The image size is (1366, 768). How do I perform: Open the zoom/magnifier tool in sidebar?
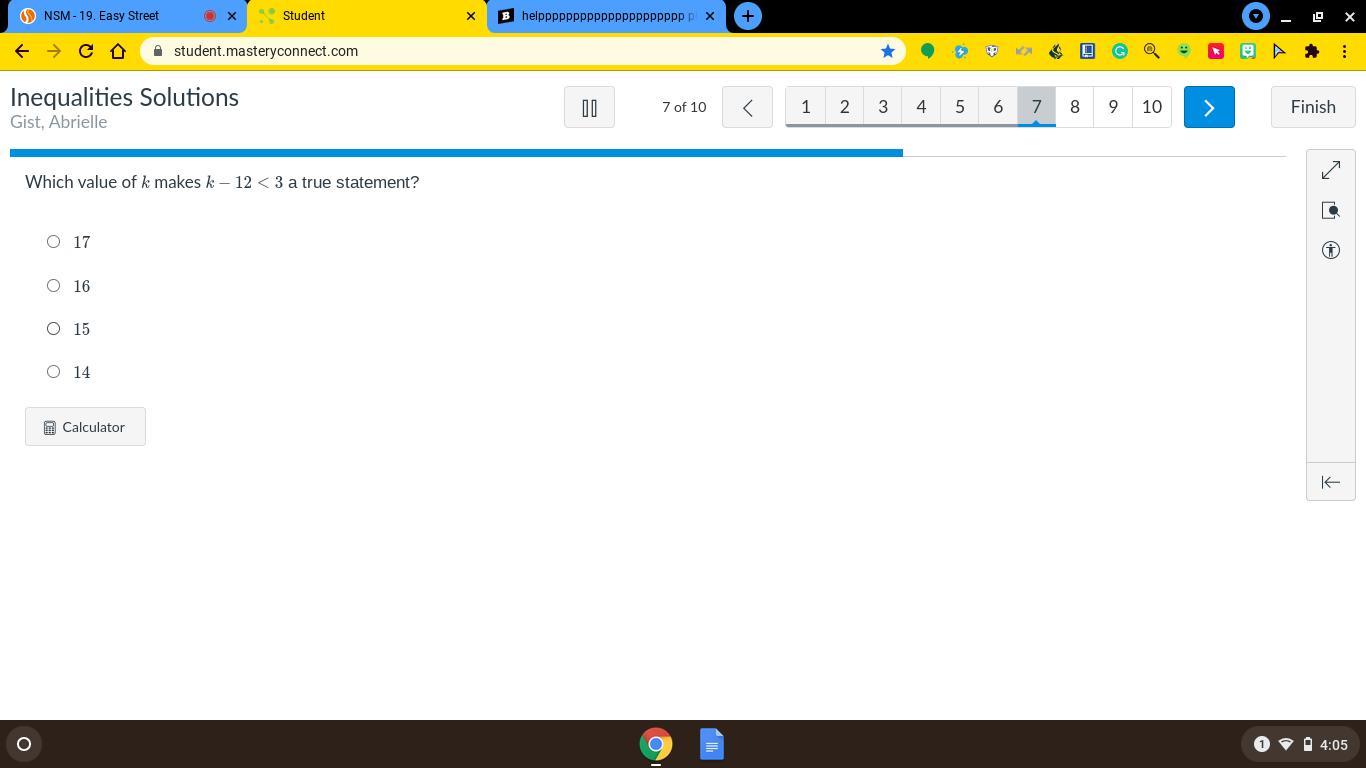click(1331, 211)
